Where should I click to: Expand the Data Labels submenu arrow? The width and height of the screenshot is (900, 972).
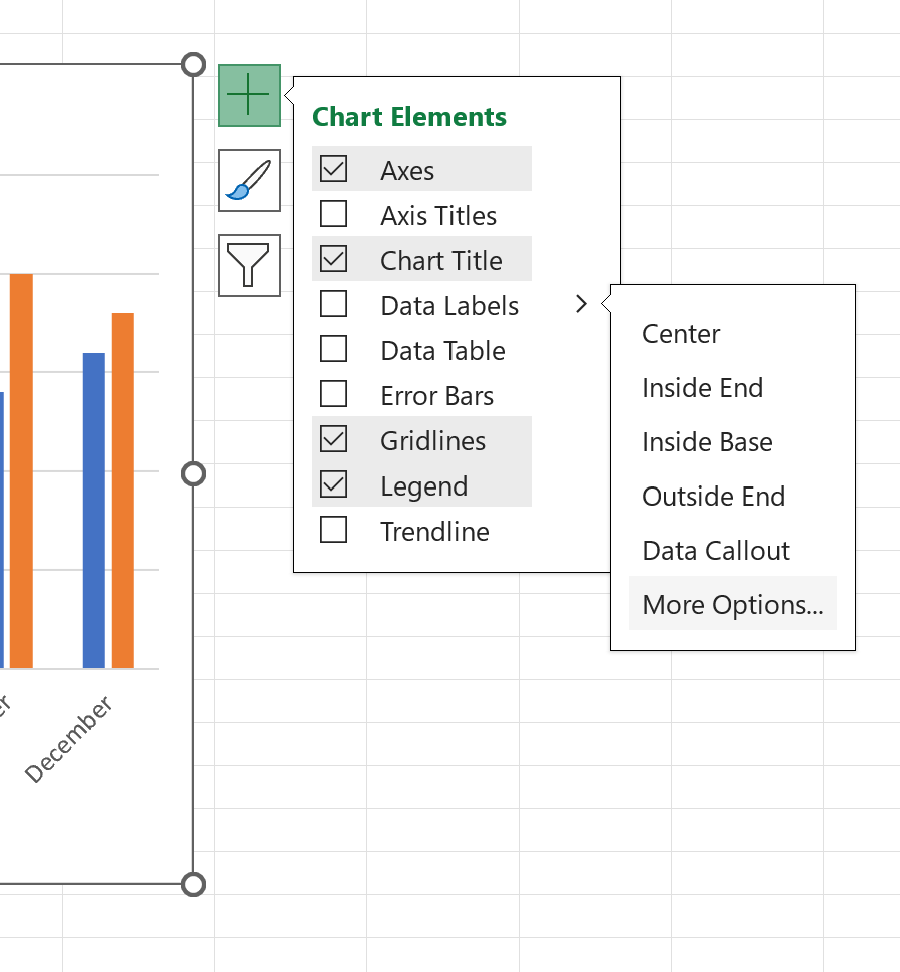click(x=581, y=304)
